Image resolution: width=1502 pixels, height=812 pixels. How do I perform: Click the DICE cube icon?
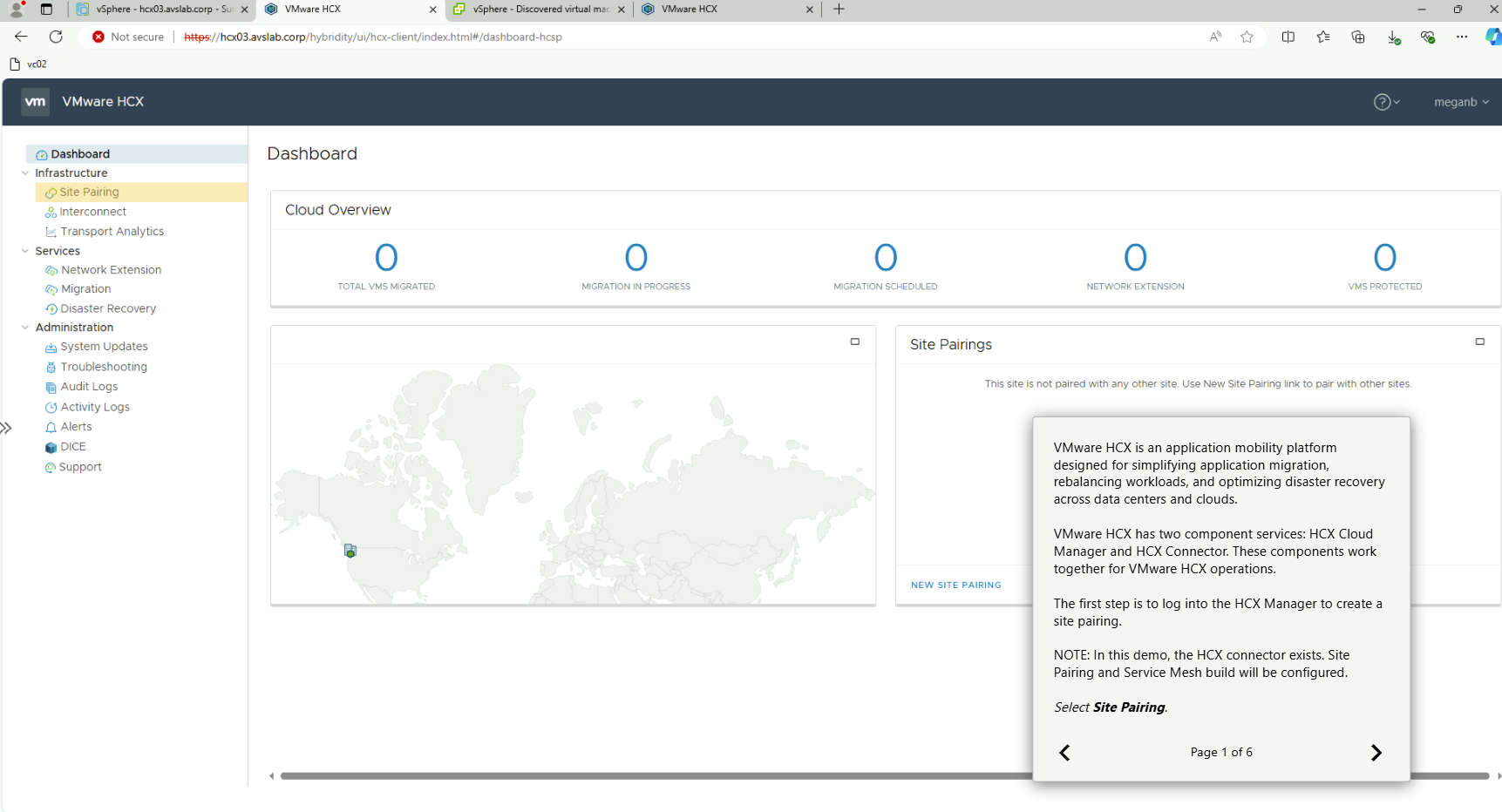pos(51,448)
